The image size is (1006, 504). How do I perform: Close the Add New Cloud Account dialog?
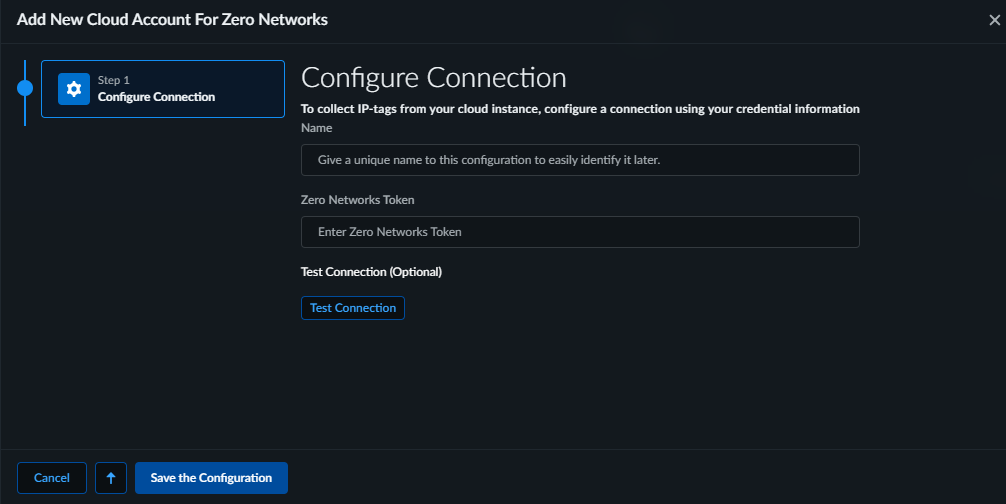(993, 20)
